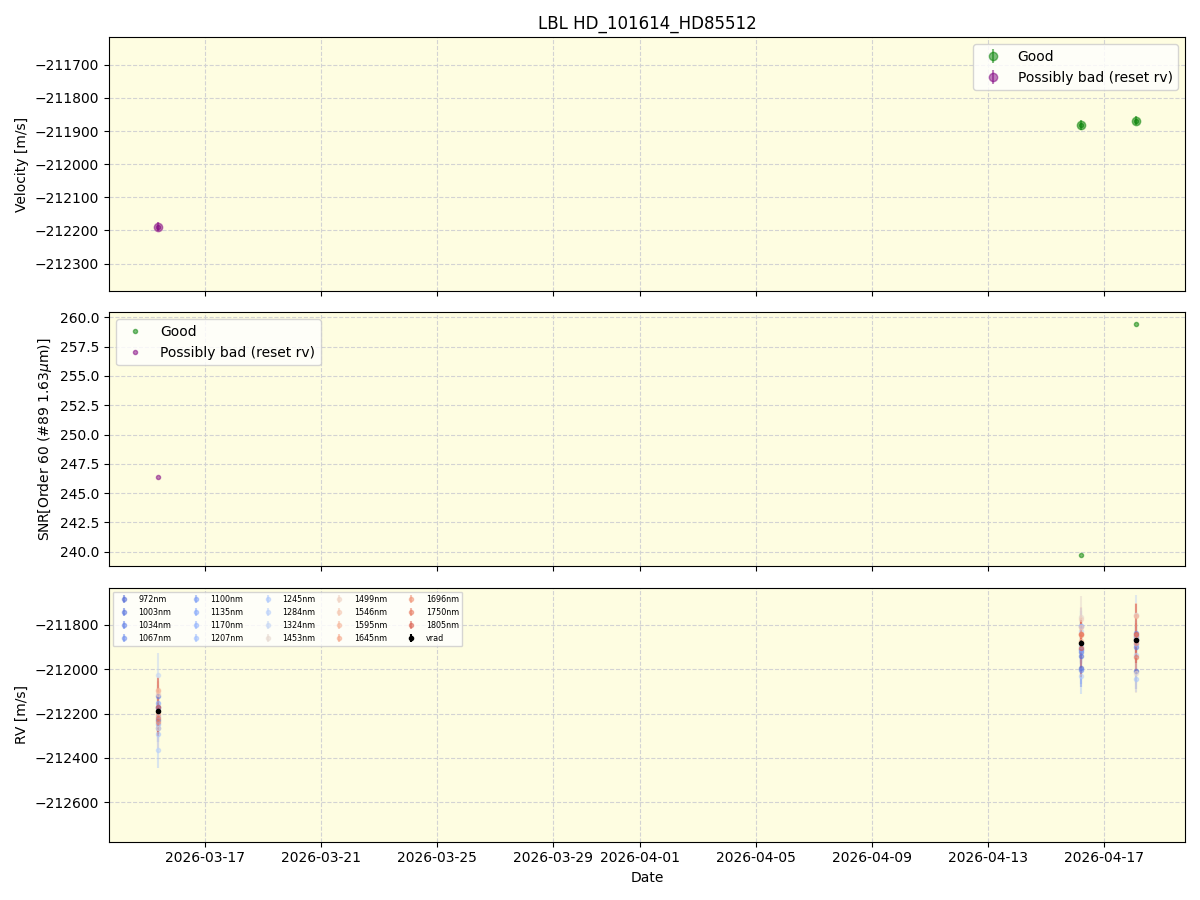Select the 1595nm legend label
This screenshot has width=1200, height=900.
tap(371, 625)
